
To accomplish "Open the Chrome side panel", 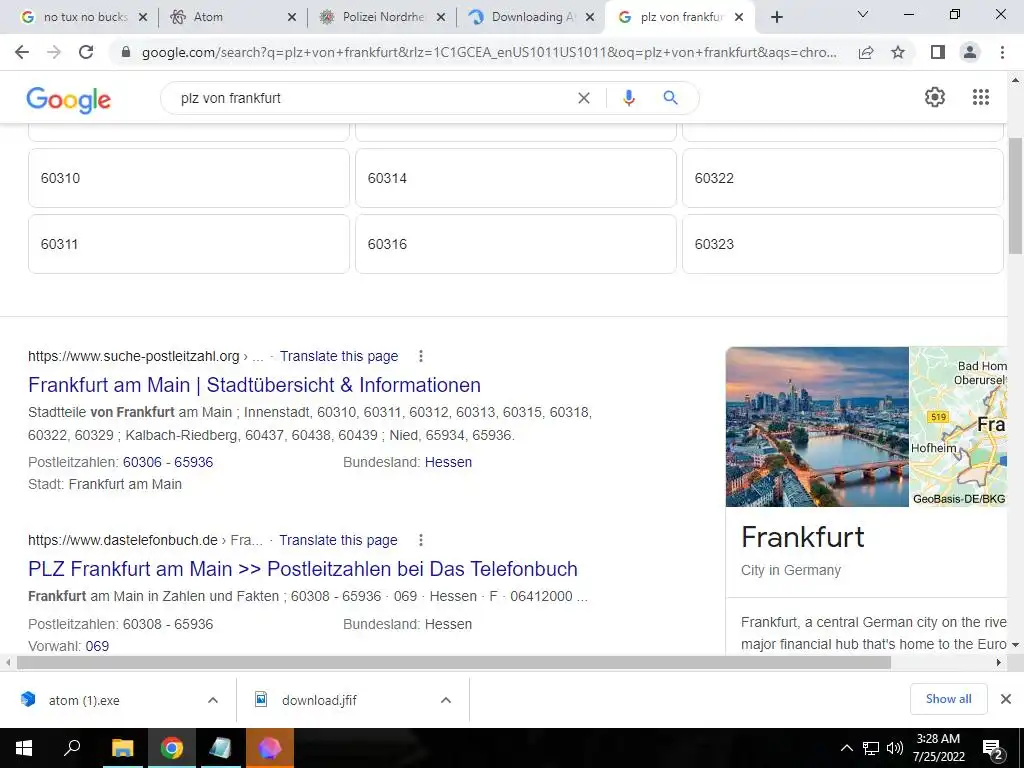I will 938,52.
